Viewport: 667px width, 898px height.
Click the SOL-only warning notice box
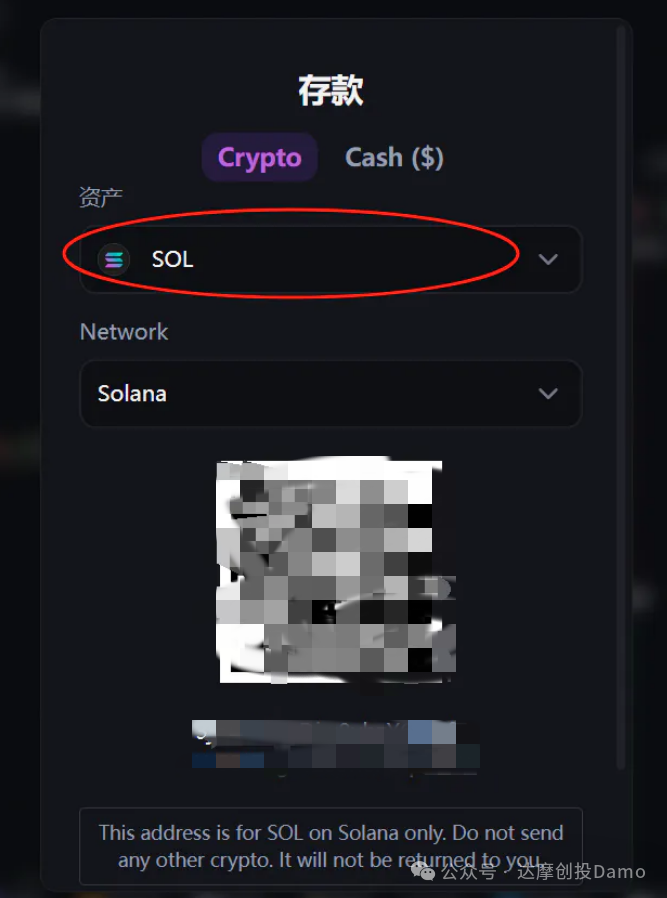(x=331, y=846)
